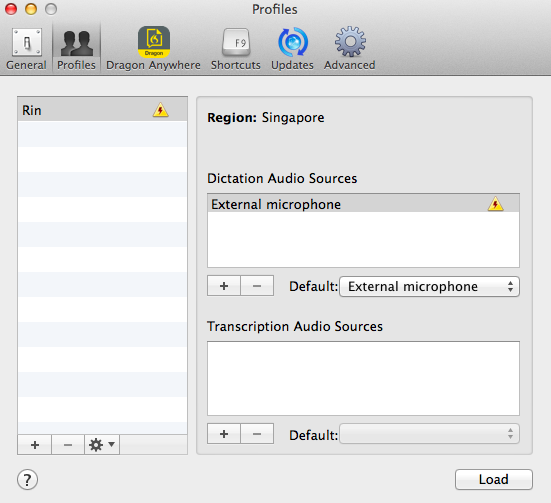The width and height of the screenshot is (551, 503).
Task: Open the Advanced preferences pane
Action: pyautogui.click(x=350, y=49)
